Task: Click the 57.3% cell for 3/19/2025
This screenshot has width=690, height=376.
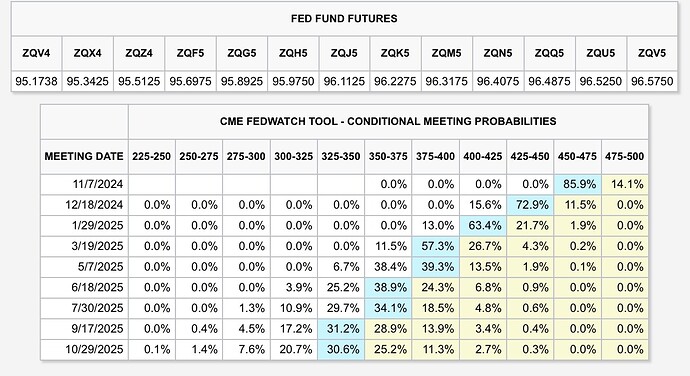Action: pyautogui.click(x=435, y=246)
